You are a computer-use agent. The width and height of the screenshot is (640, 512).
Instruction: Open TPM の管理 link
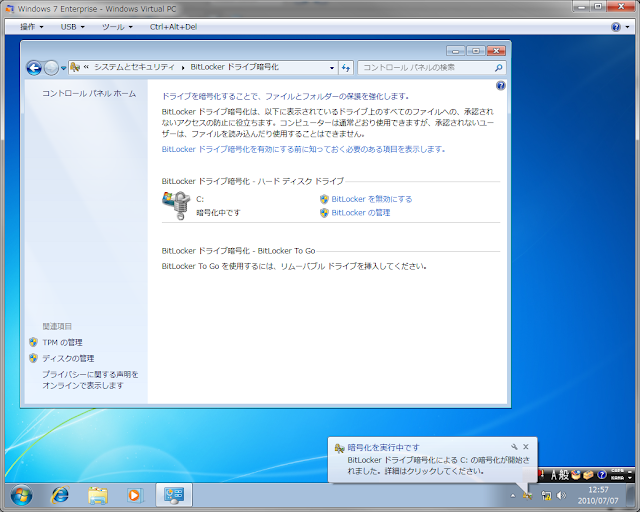click(x=62, y=343)
